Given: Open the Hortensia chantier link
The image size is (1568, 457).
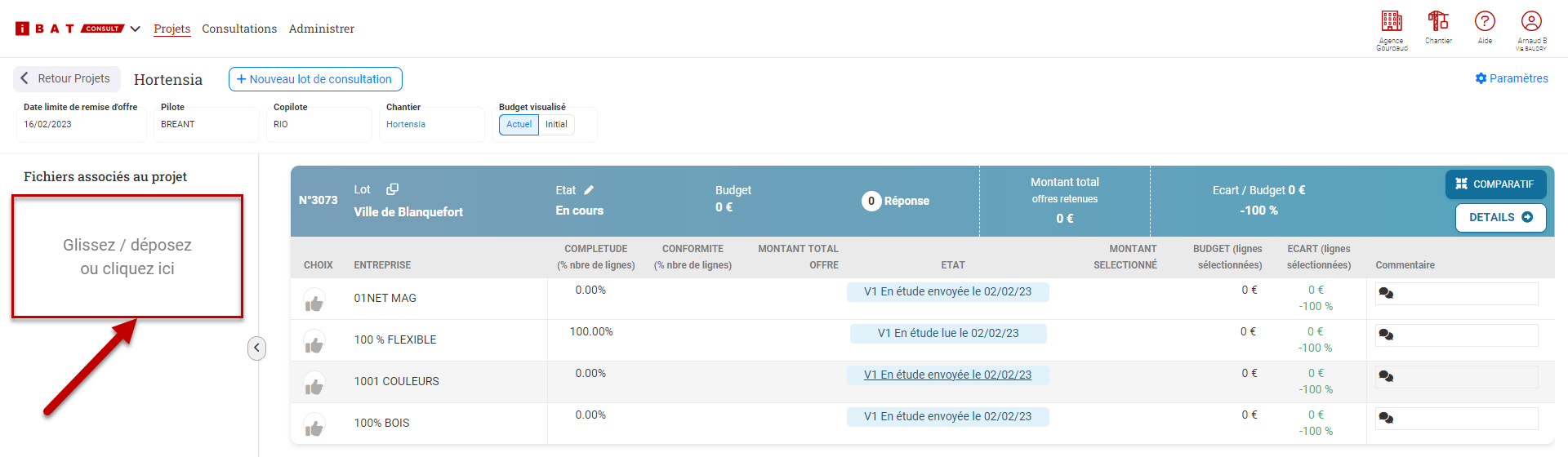Looking at the screenshot, I should tap(406, 125).
